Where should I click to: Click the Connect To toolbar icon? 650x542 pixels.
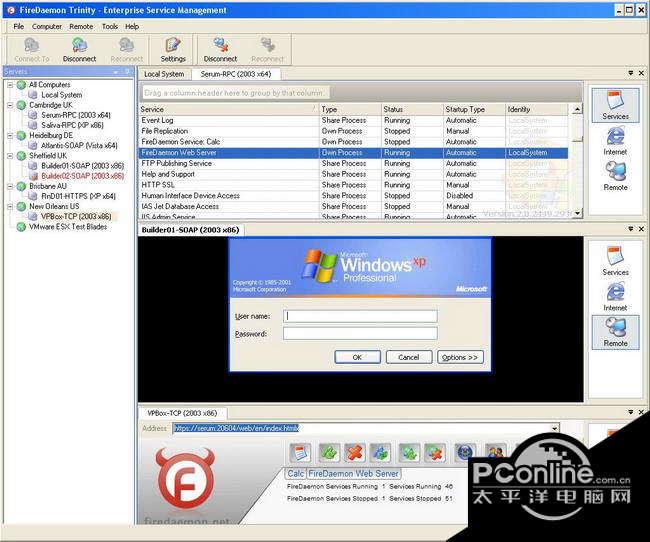(x=32, y=45)
